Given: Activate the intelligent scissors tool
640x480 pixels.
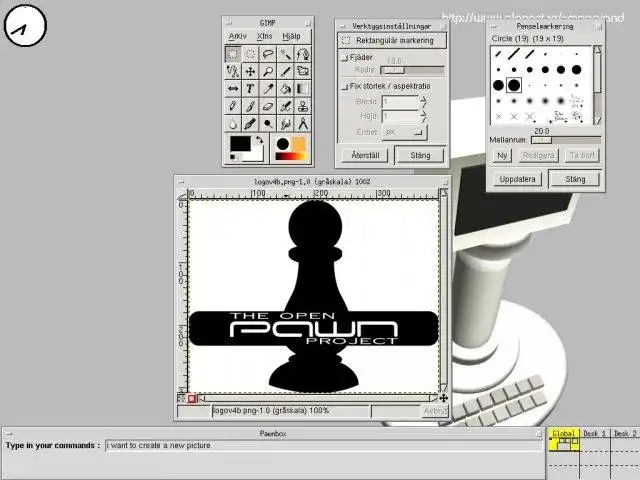Looking at the screenshot, I should coord(233,71).
